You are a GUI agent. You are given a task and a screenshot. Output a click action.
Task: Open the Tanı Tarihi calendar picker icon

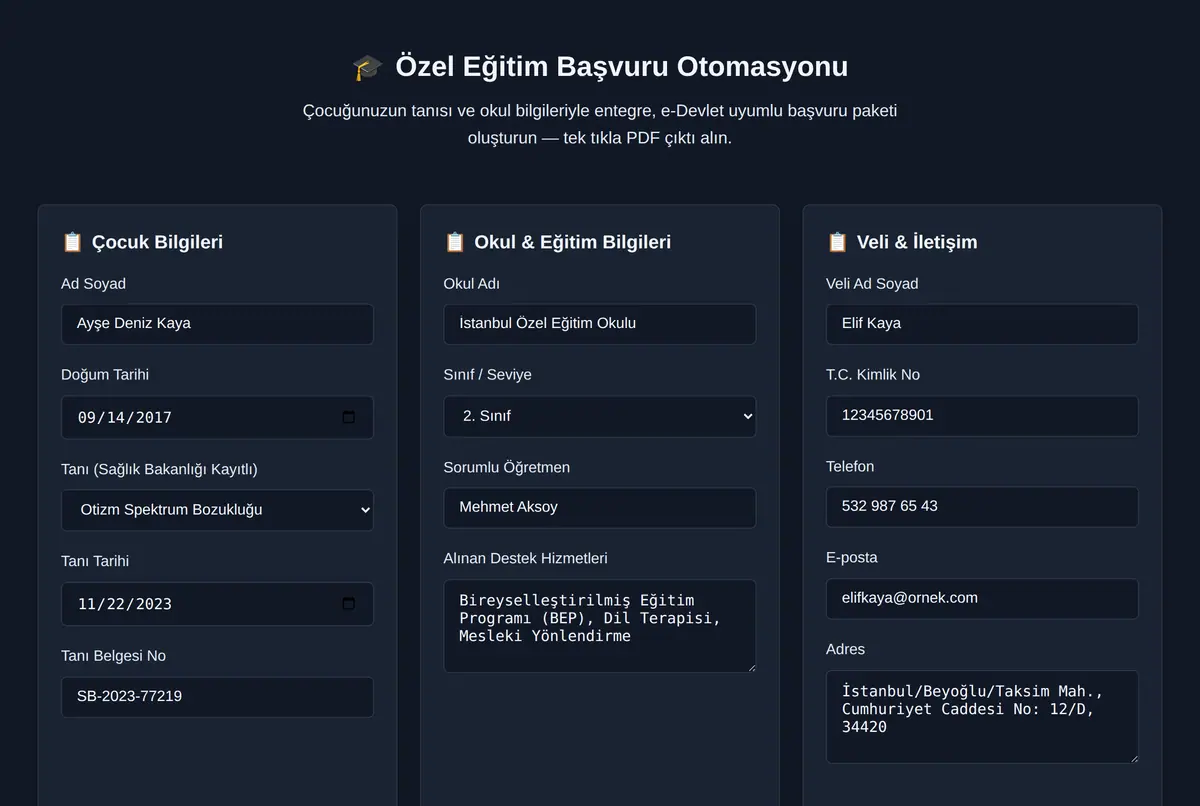tap(348, 603)
